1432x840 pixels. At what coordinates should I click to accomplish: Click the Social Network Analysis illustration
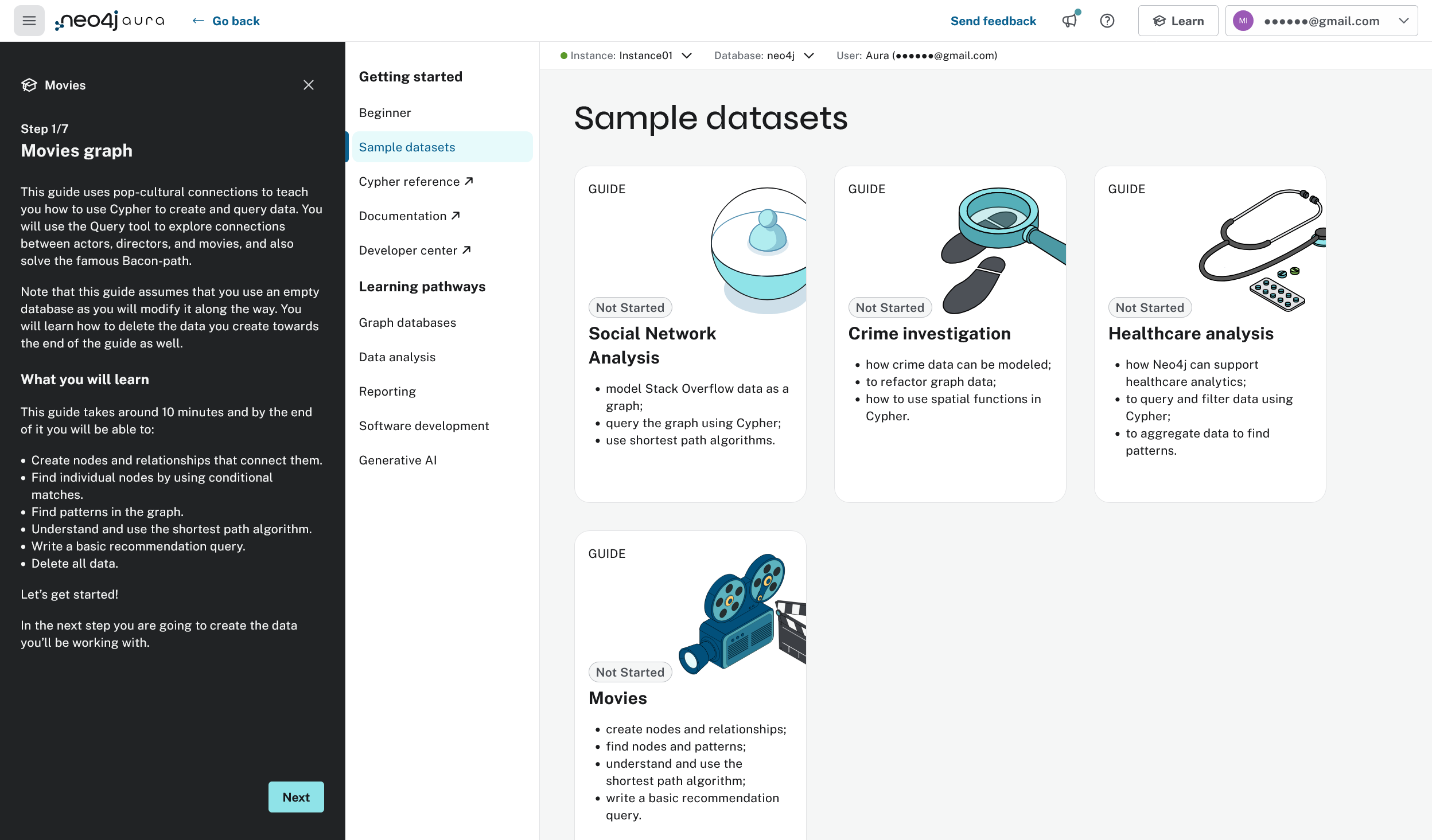click(x=758, y=250)
